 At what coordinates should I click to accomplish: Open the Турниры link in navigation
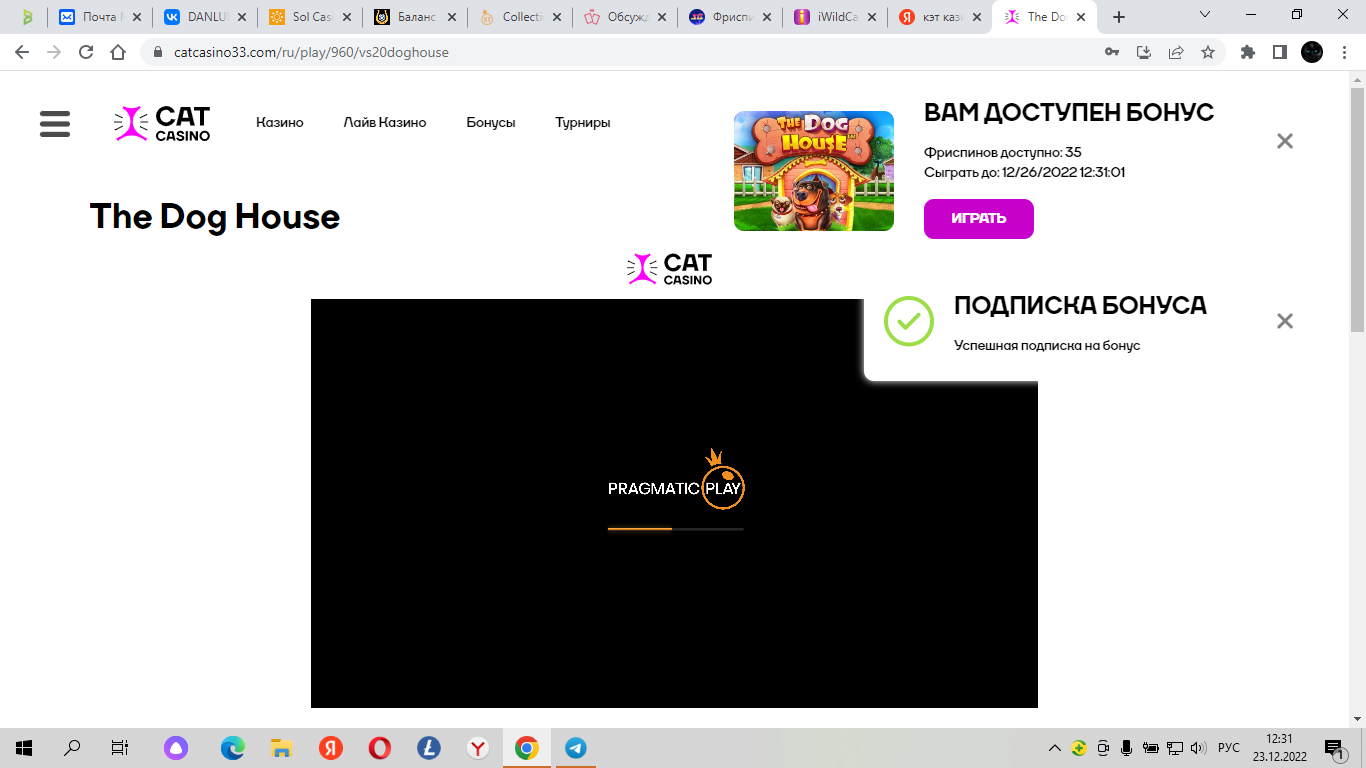(x=582, y=123)
